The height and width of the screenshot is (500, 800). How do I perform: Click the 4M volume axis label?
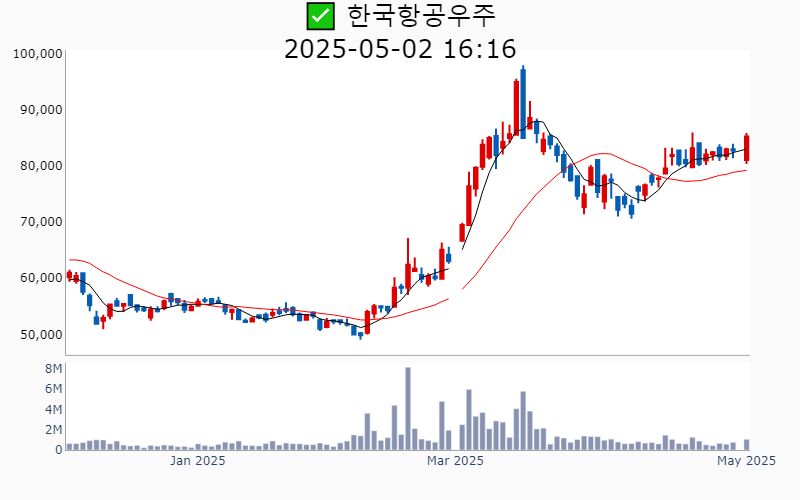pyautogui.click(x=54, y=410)
